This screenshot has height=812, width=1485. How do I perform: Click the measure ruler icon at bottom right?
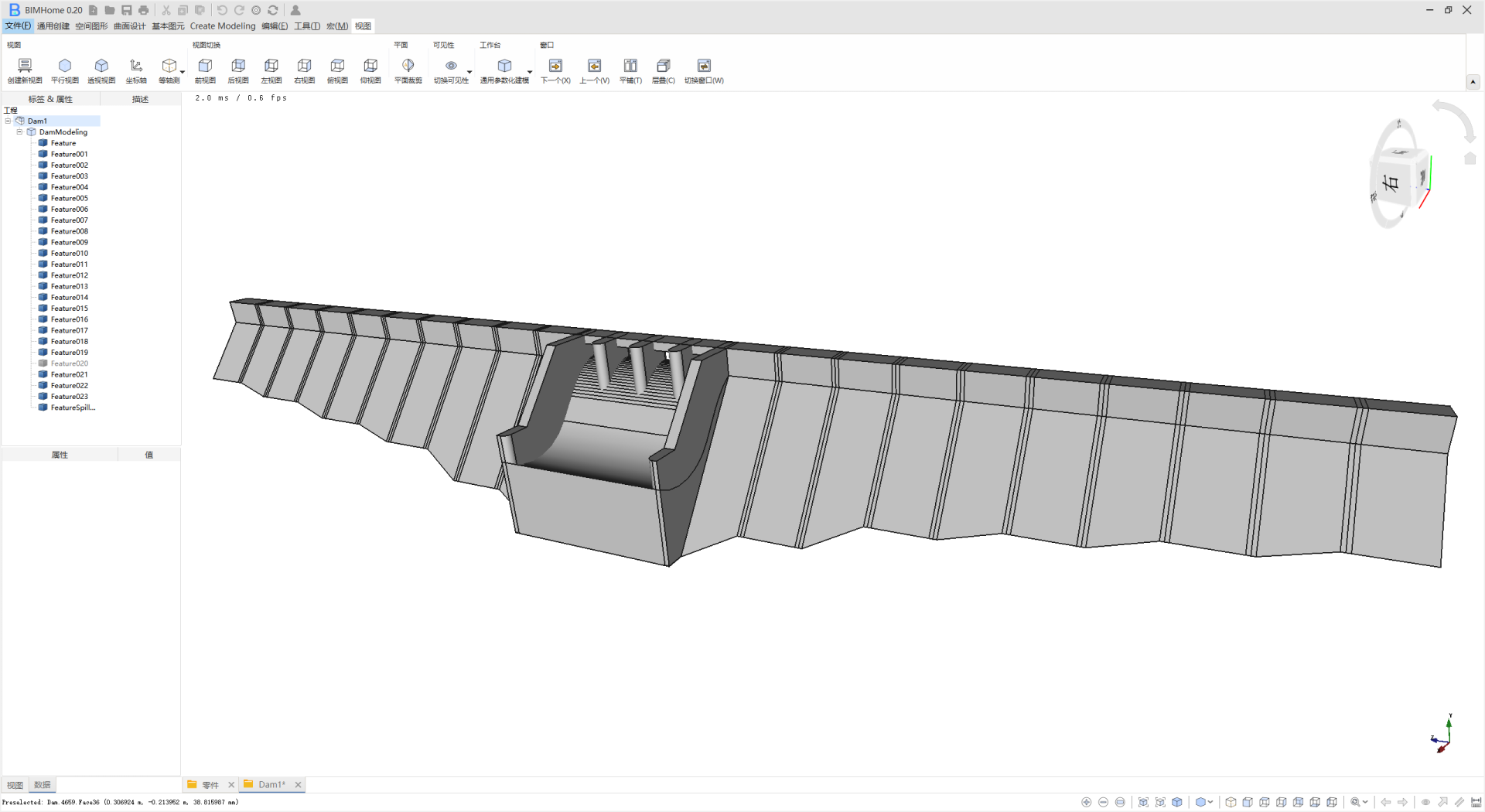pyautogui.click(x=1476, y=802)
